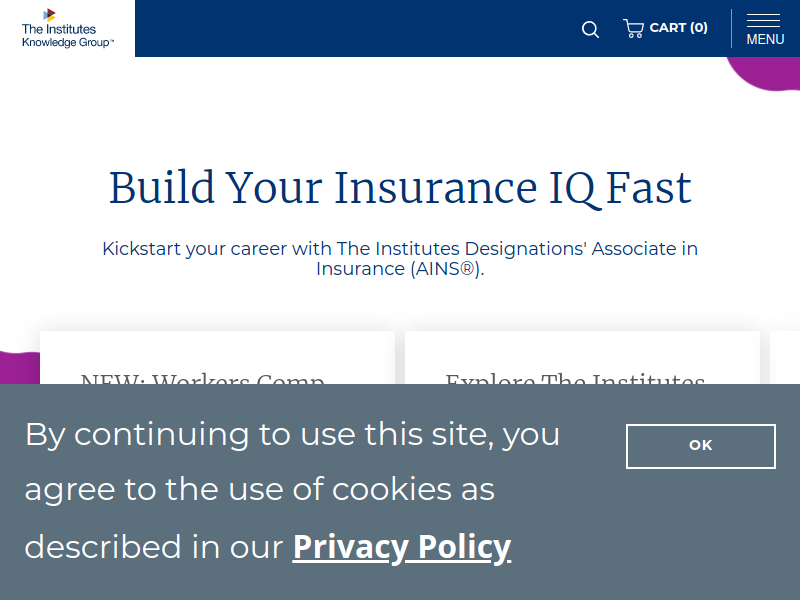Open the hamburger menu lines icon
The width and height of the screenshot is (800, 600).
tap(763, 21)
